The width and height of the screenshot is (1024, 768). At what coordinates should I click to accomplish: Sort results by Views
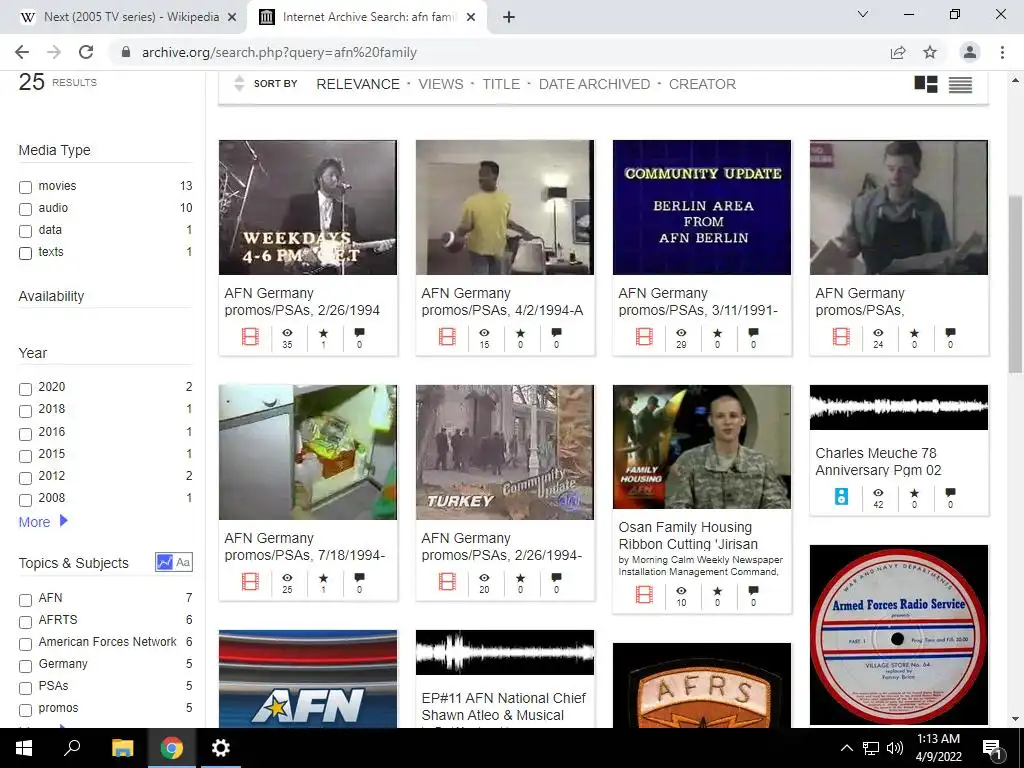tap(441, 84)
